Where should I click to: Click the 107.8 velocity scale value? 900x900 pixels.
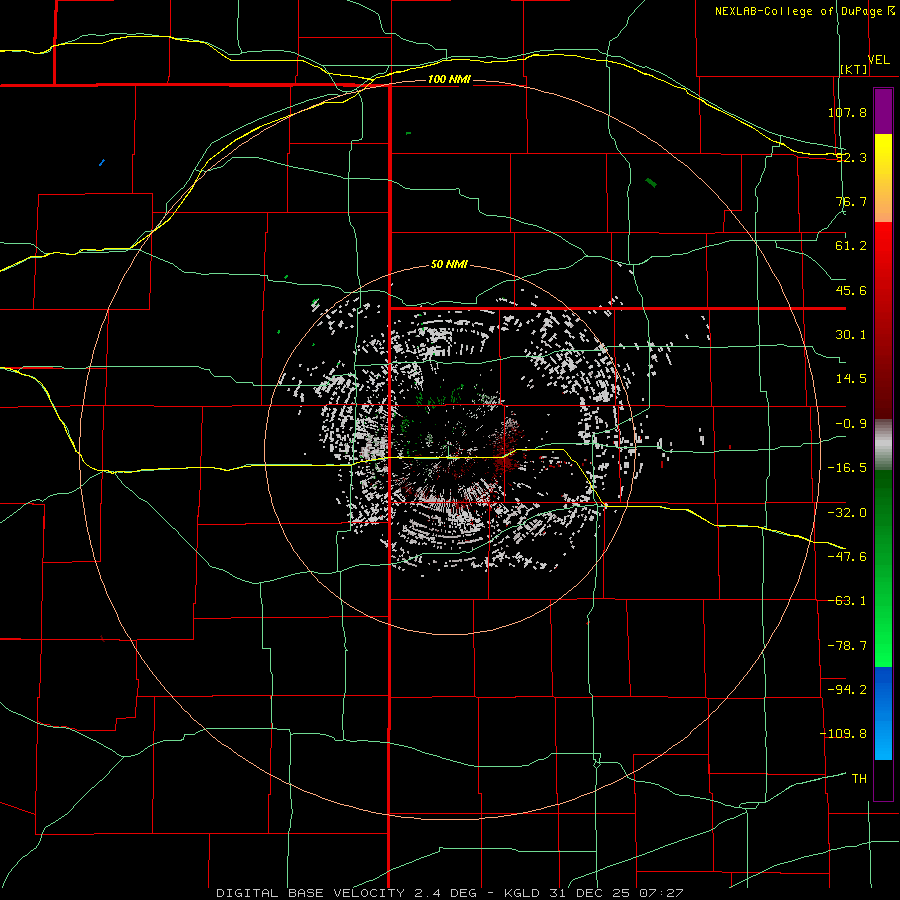coord(847,112)
